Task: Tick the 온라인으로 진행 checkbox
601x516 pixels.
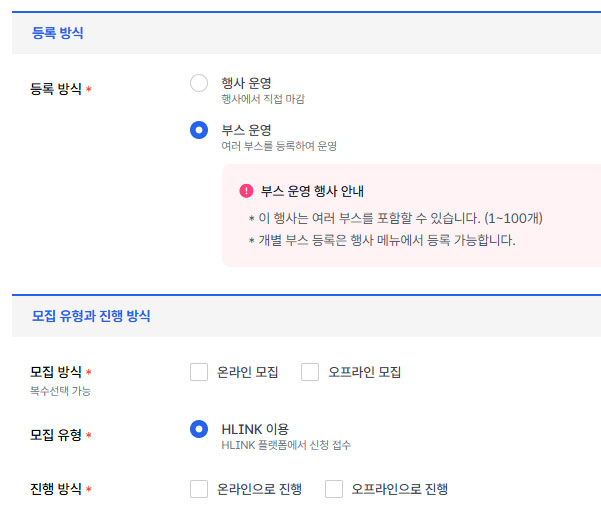Action: pos(199,489)
